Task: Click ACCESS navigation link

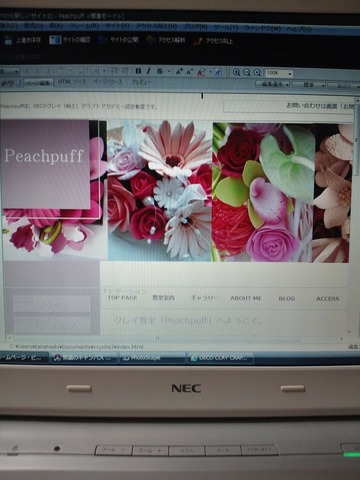Action: click(327, 299)
